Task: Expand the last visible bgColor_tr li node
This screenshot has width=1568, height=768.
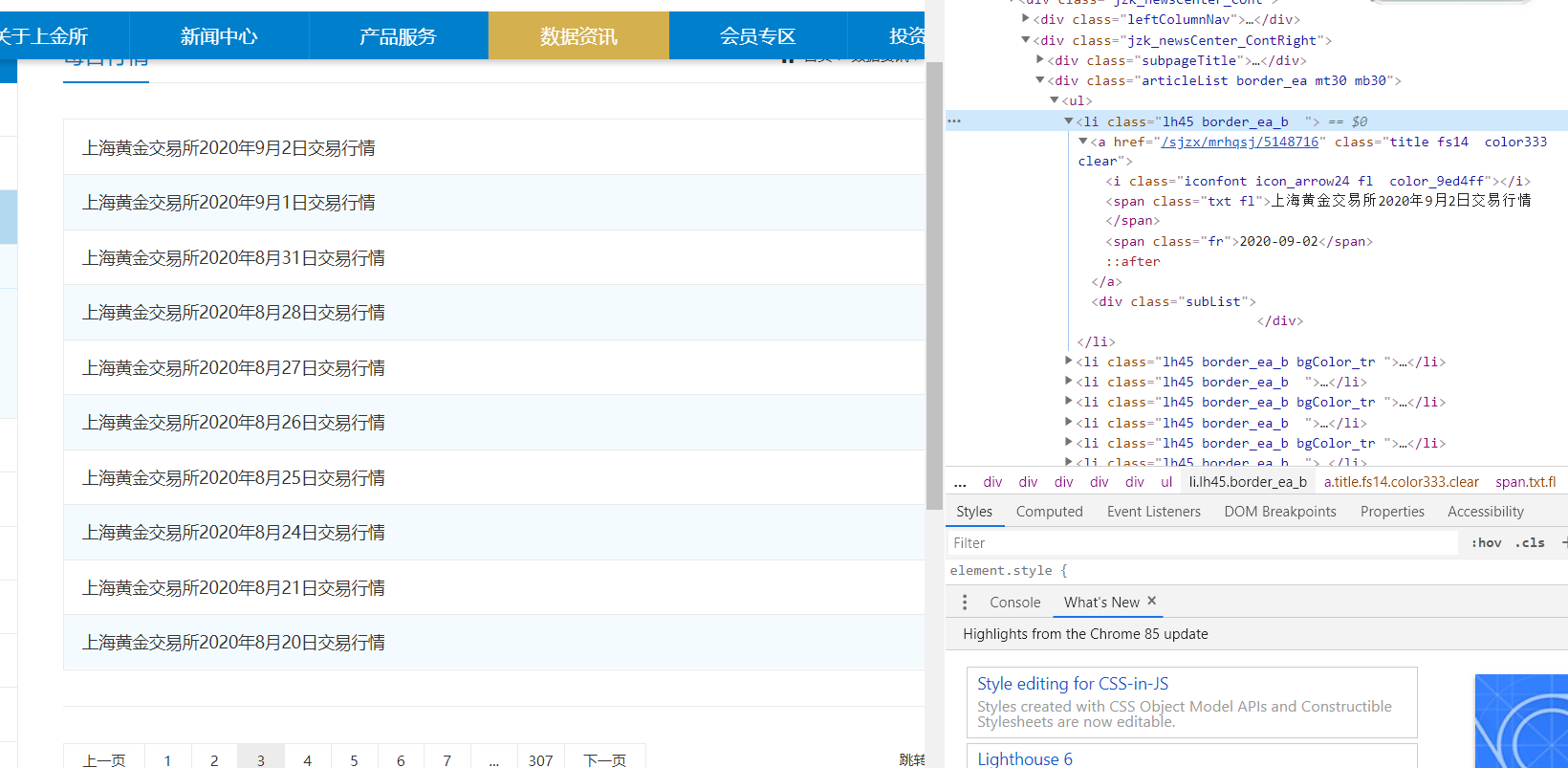Action: [1069, 443]
